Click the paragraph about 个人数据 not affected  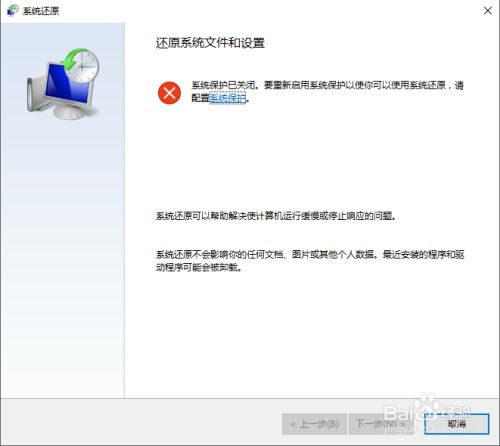tap(310, 261)
